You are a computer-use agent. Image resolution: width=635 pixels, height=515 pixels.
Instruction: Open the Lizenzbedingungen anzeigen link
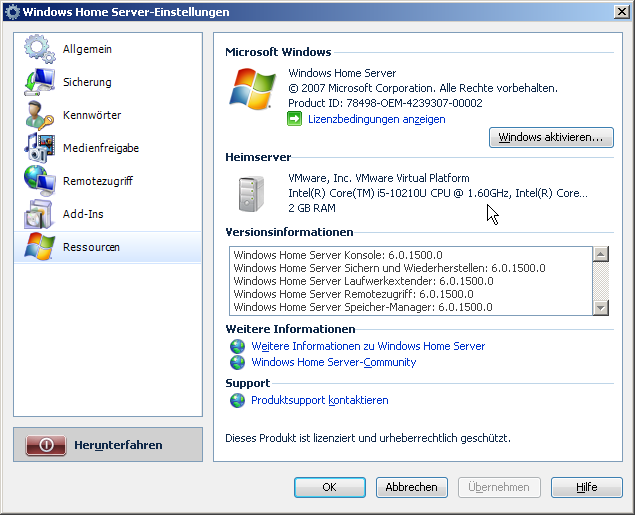point(377,119)
